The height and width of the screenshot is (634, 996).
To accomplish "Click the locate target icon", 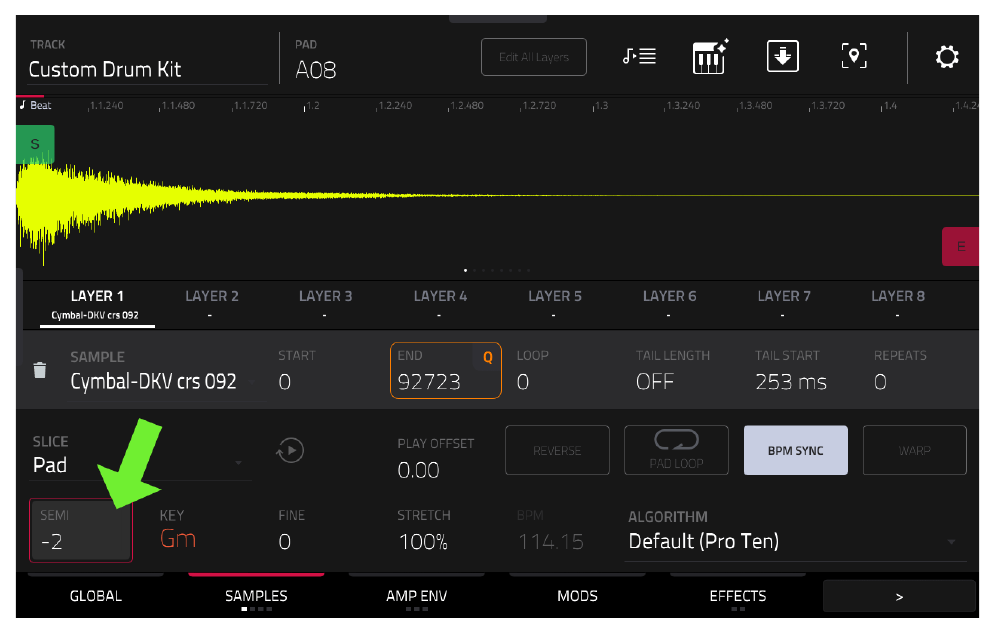I will [854, 57].
